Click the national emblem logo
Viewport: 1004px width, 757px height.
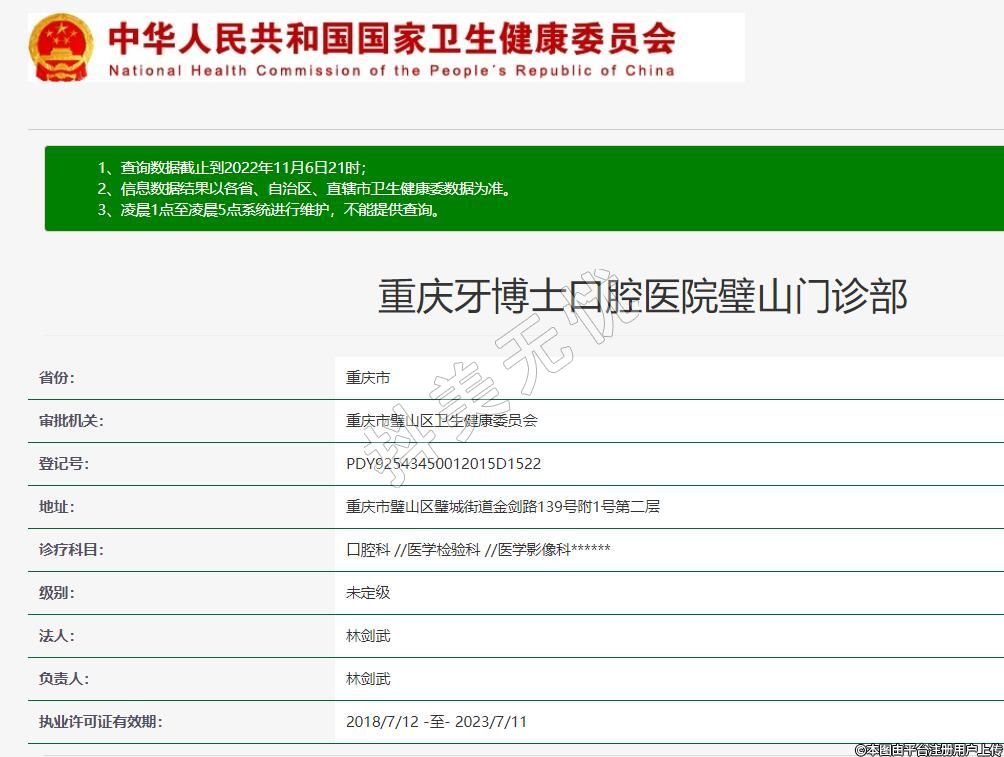61,47
